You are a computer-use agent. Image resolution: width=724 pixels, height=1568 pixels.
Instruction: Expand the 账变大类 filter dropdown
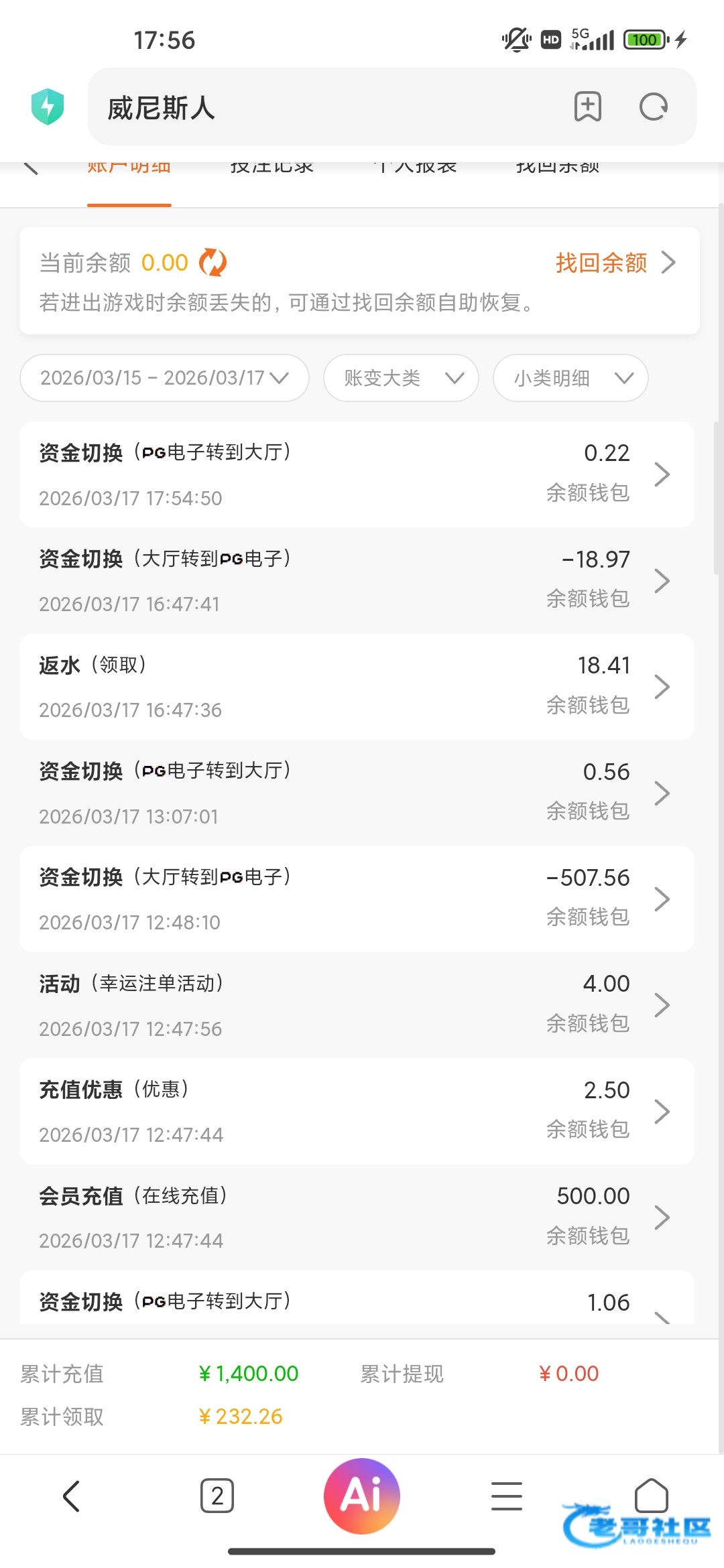point(401,378)
